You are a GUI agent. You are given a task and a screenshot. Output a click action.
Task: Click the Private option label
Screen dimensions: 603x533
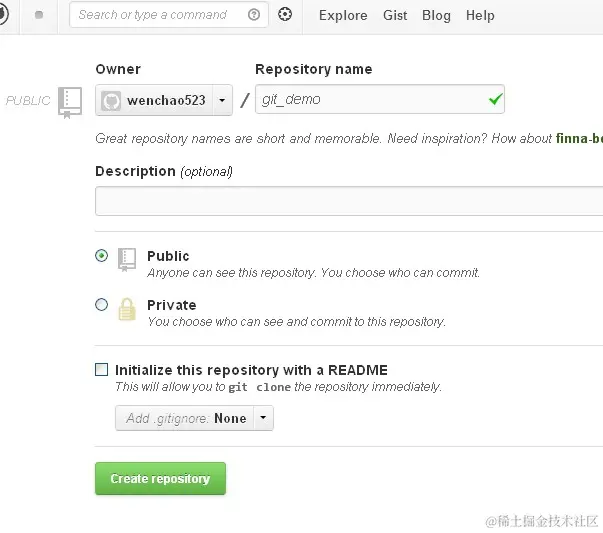tap(172, 305)
